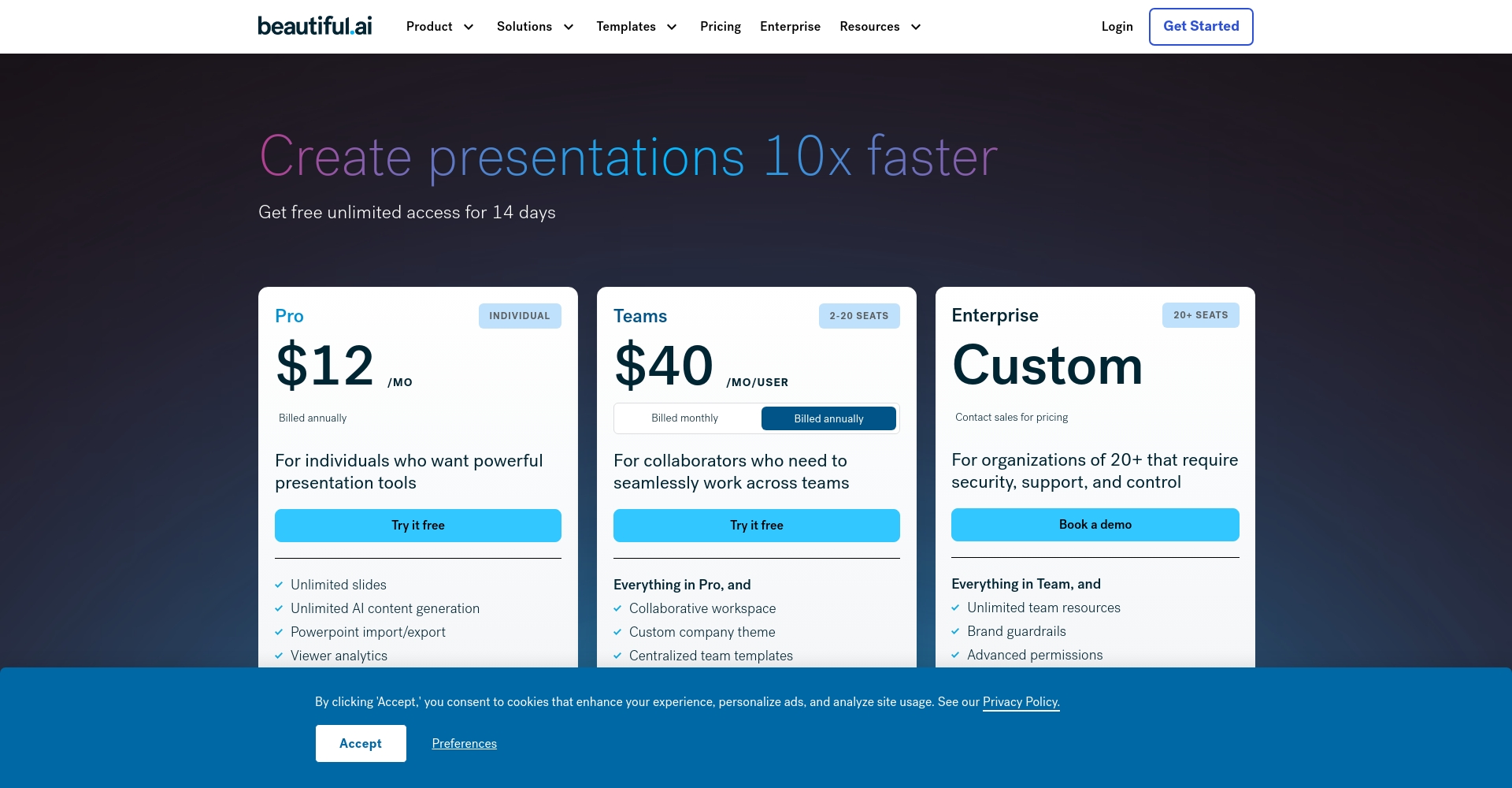Click the $40 price on Teams card

664,366
